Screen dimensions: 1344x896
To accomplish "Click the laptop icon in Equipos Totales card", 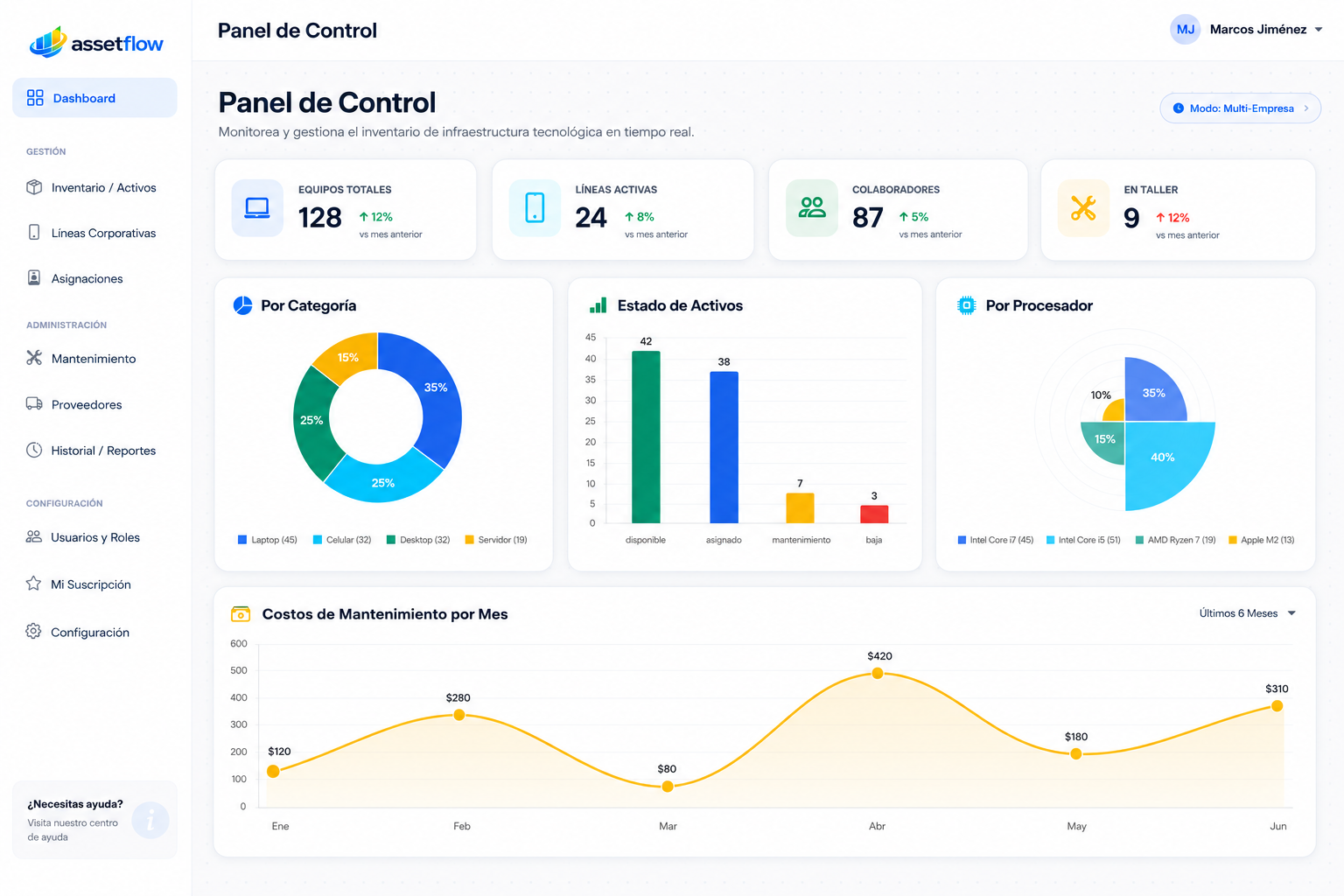I will click(x=257, y=208).
